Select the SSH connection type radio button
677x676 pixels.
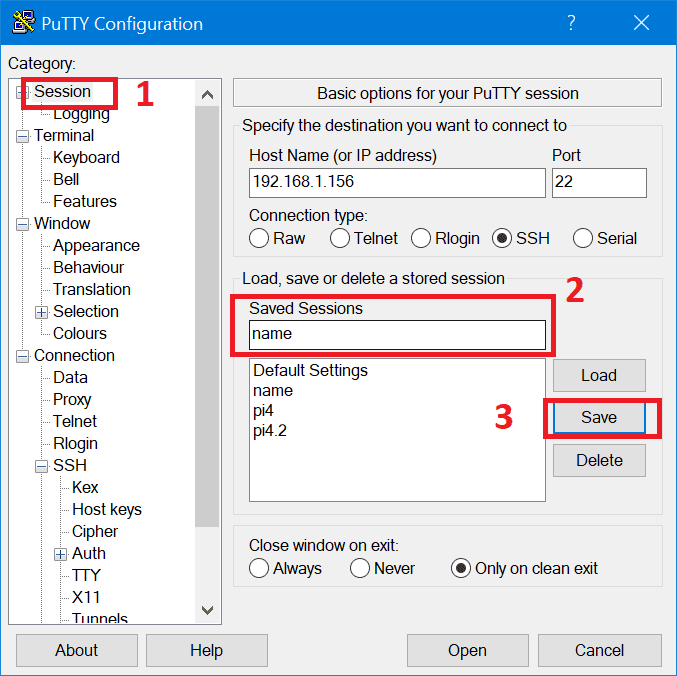(x=502, y=238)
